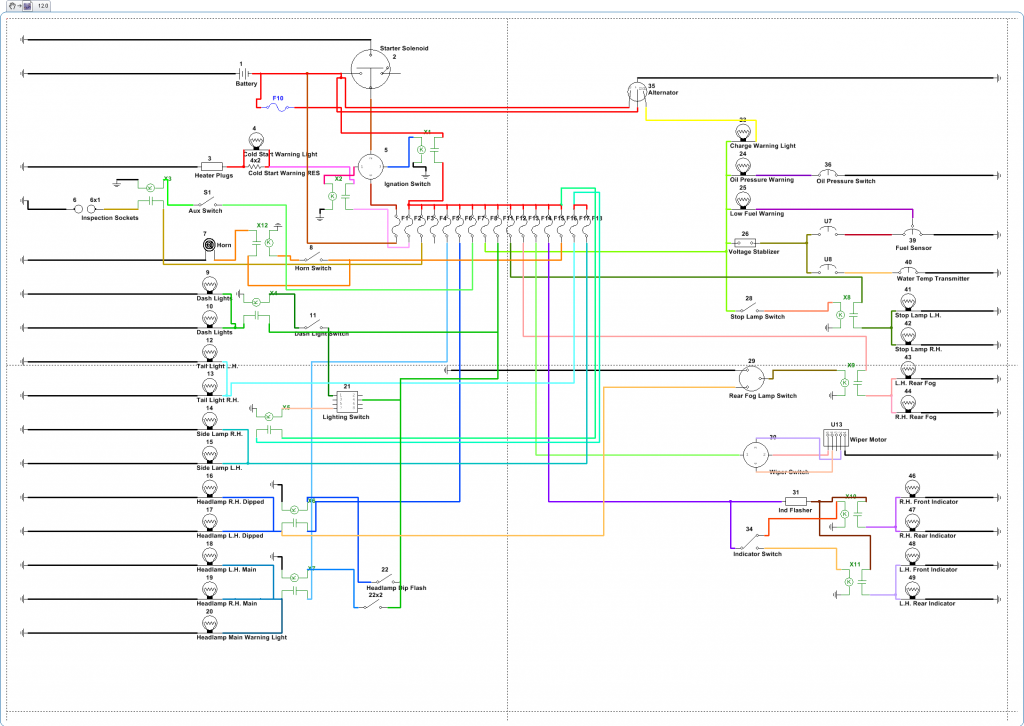Click the Wiper Switch rotary dial
The image size is (1024, 726).
click(x=755, y=453)
